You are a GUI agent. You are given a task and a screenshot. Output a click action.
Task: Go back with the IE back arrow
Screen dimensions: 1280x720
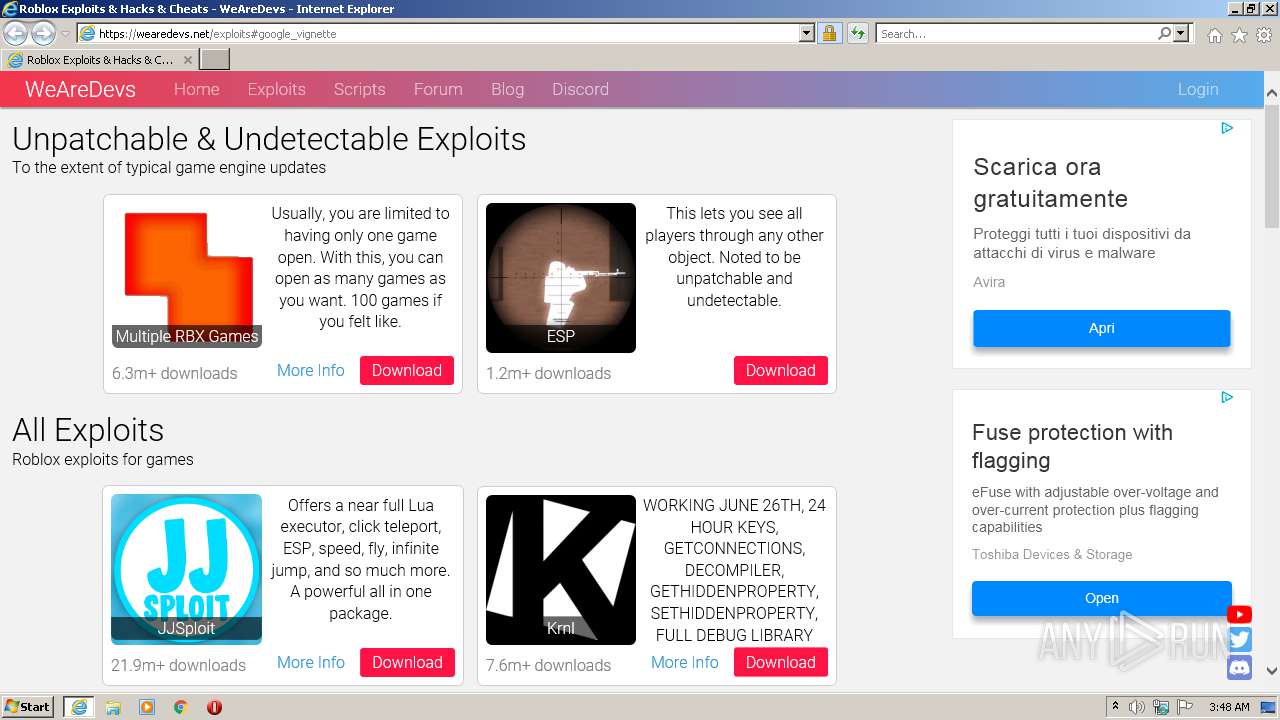click(15, 34)
